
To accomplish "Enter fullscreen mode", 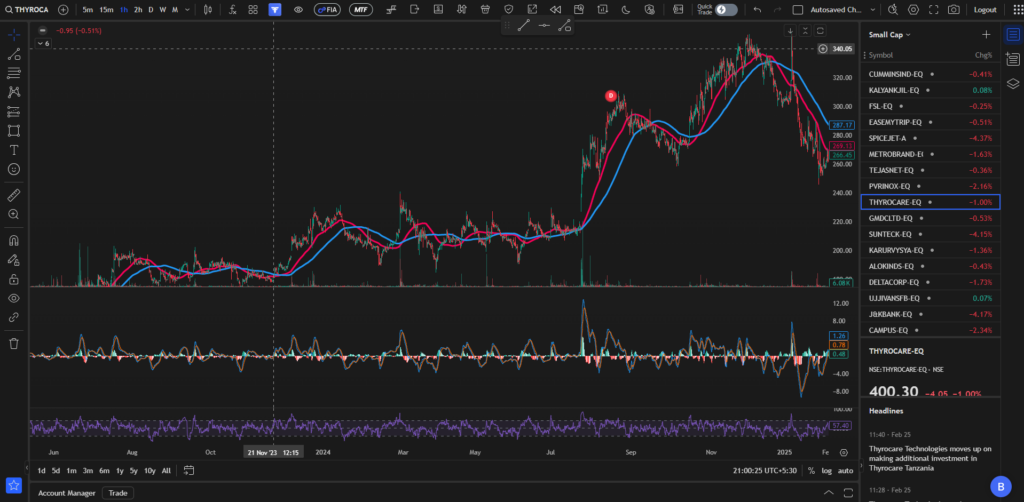I will click(933, 10).
